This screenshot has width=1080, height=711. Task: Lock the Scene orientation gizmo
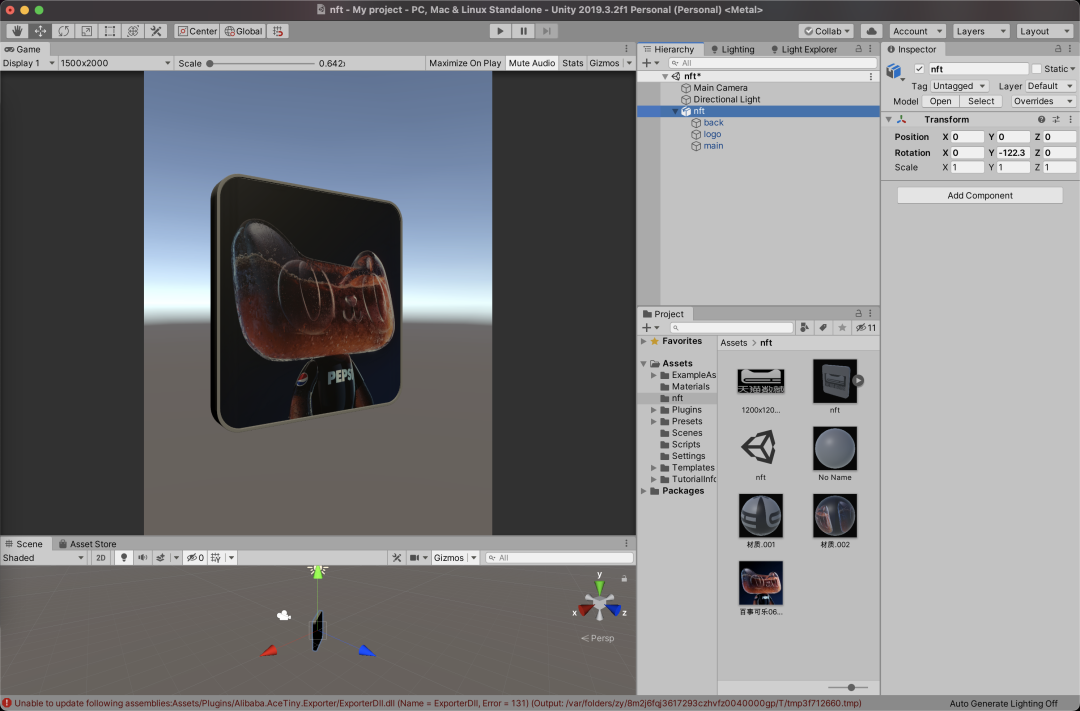click(624, 579)
